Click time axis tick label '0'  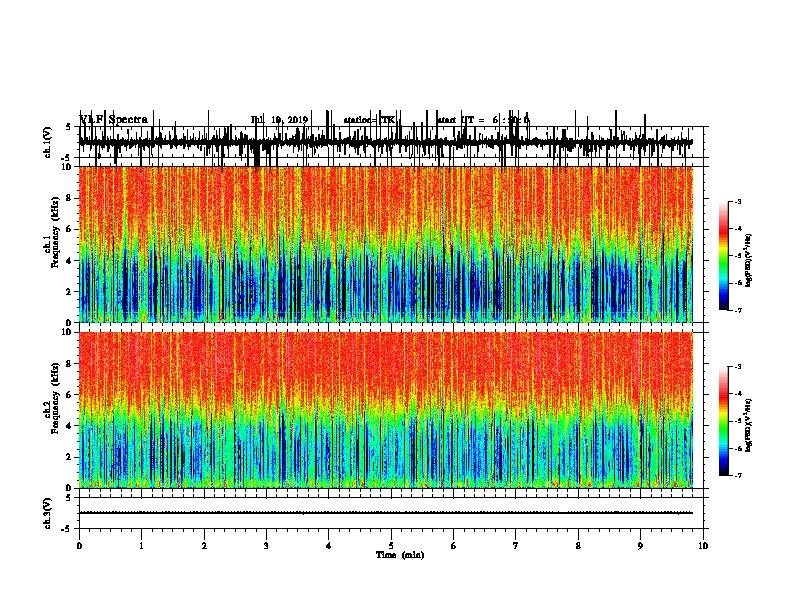tap(79, 546)
